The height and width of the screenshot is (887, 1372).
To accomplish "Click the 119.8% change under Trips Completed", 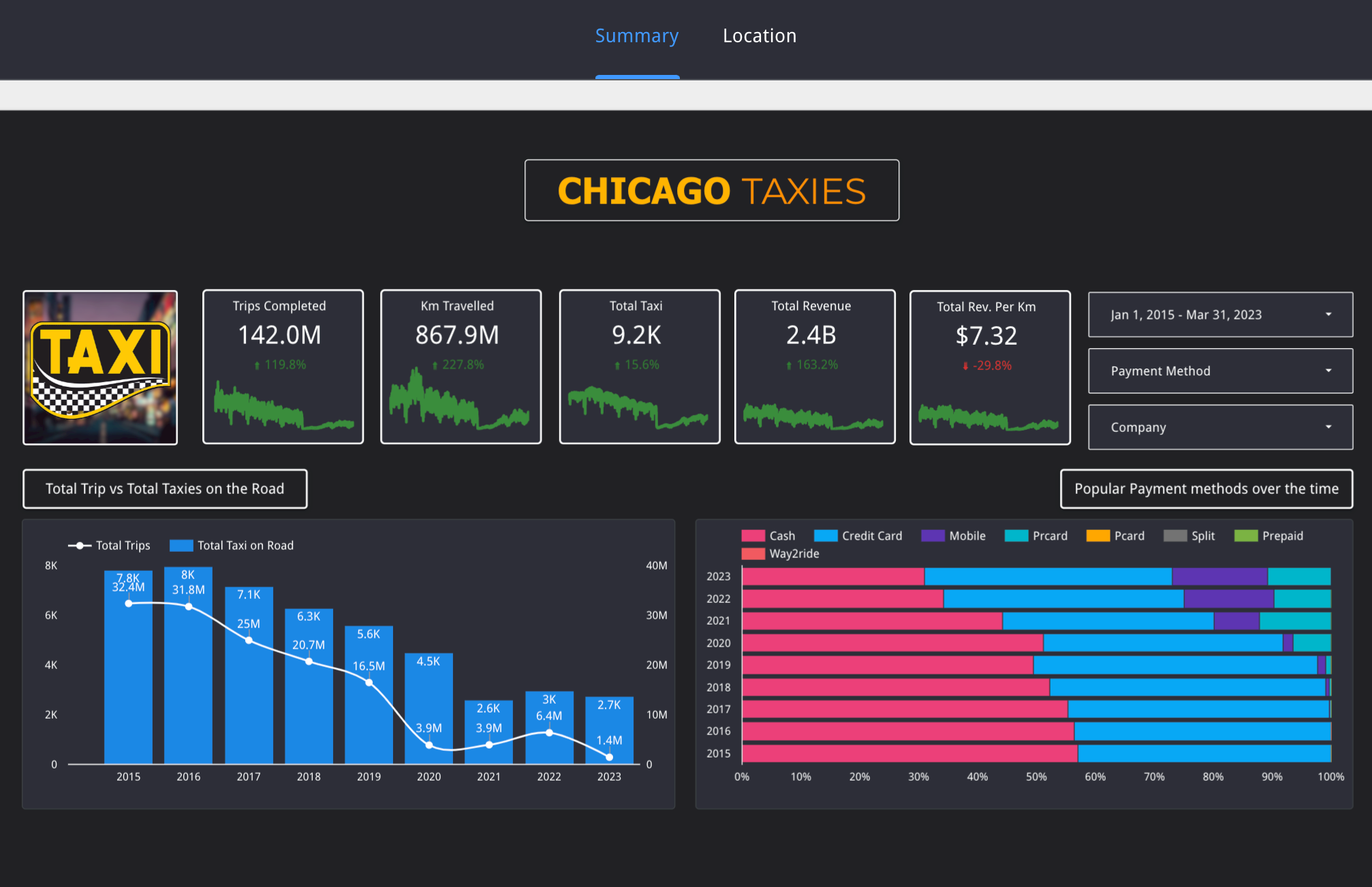I will (280, 365).
